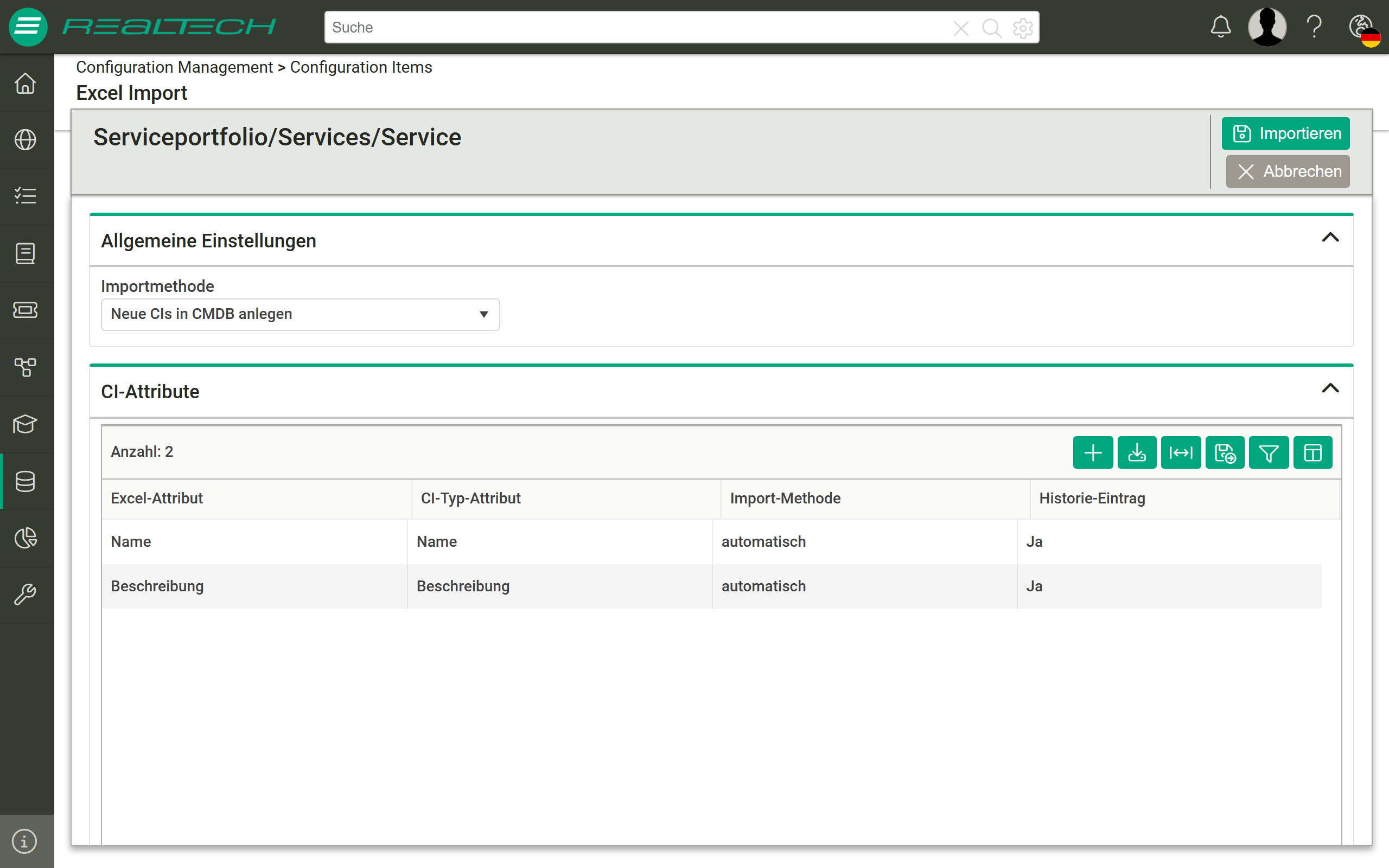
Task: Open the task list sidebar icon
Action: [26, 196]
